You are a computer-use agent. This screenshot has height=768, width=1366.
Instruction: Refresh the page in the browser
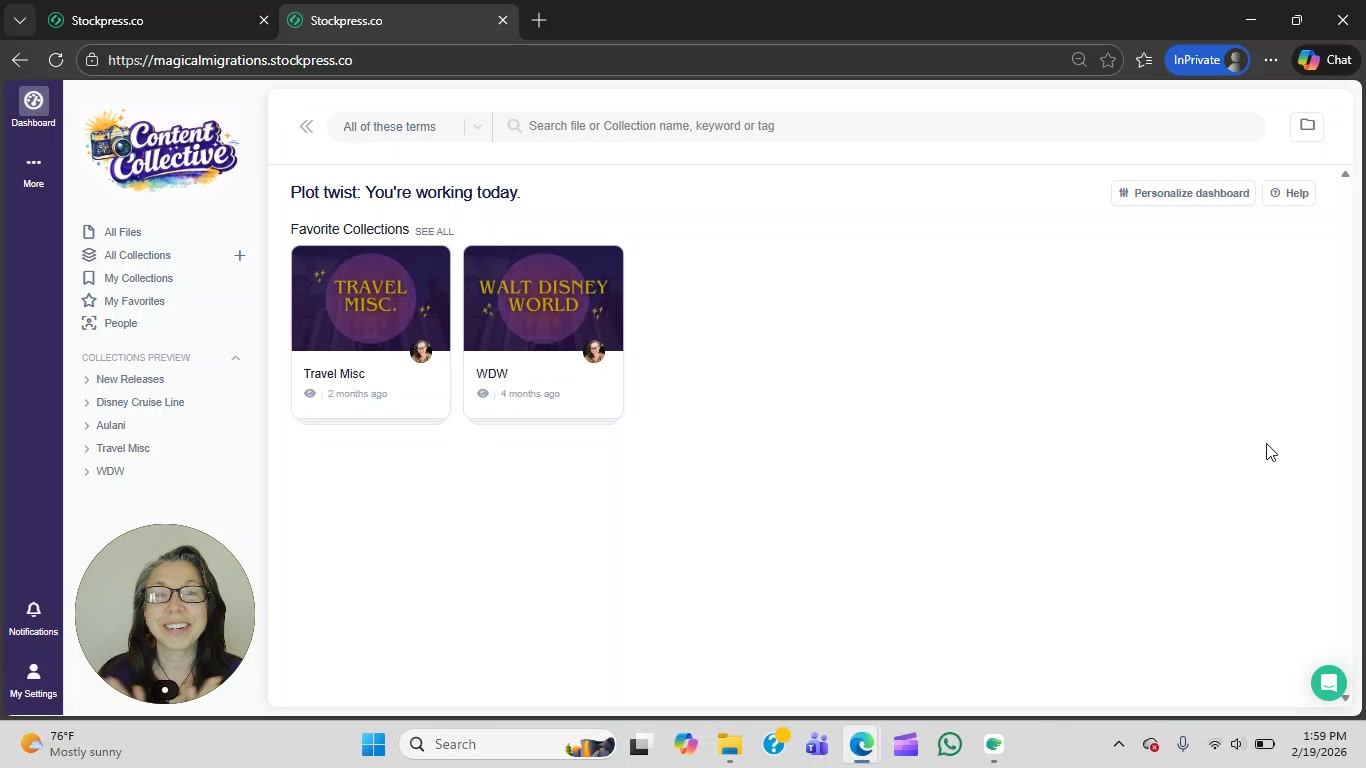tap(56, 60)
